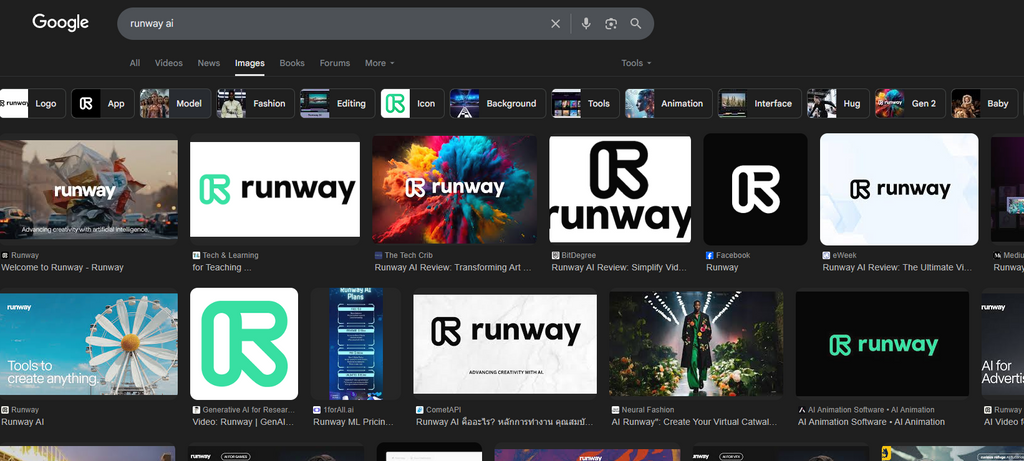Open the large green R icon image
The height and width of the screenshot is (461, 1024).
tap(244, 344)
